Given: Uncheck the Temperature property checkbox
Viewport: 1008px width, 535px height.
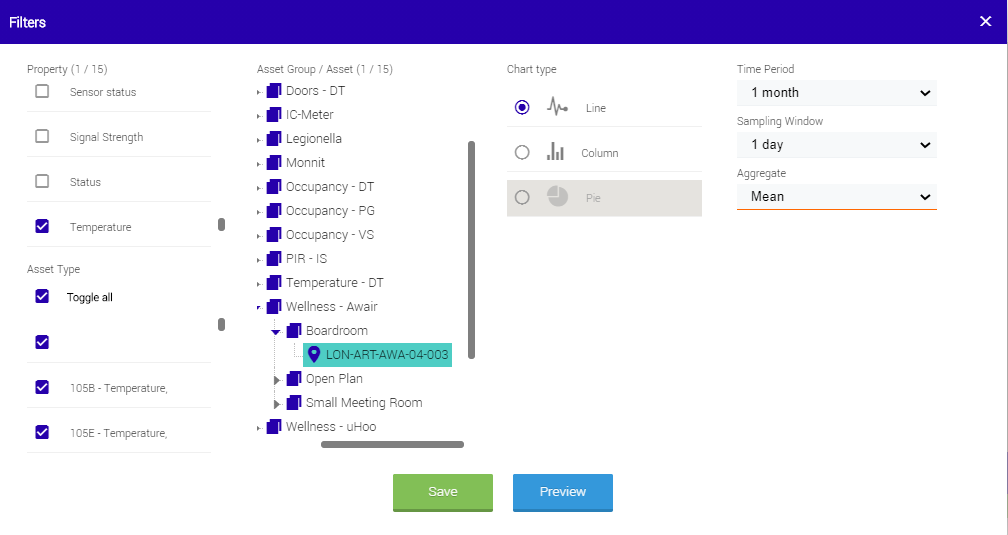Looking at the screenshot, I should tap(42, 226).
